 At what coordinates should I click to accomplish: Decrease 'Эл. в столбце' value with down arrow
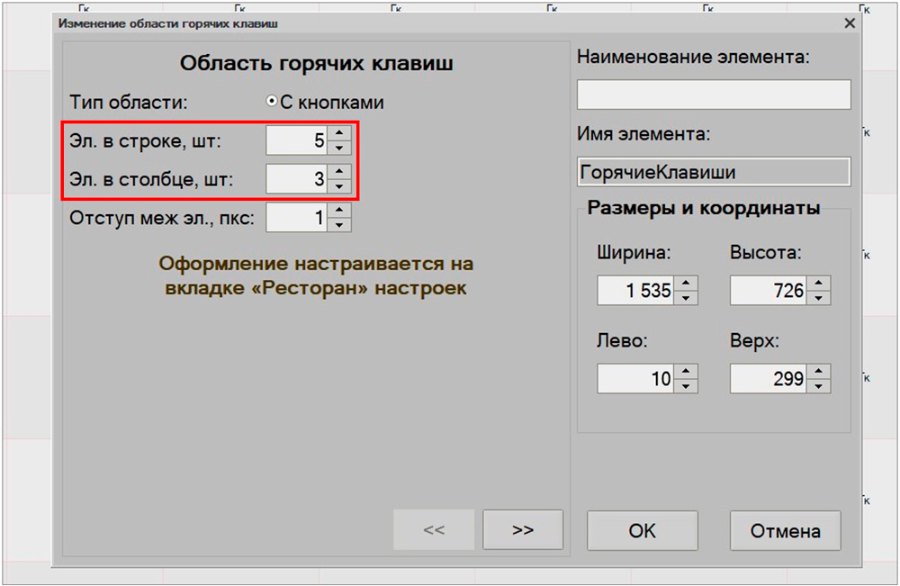[339, 186]
